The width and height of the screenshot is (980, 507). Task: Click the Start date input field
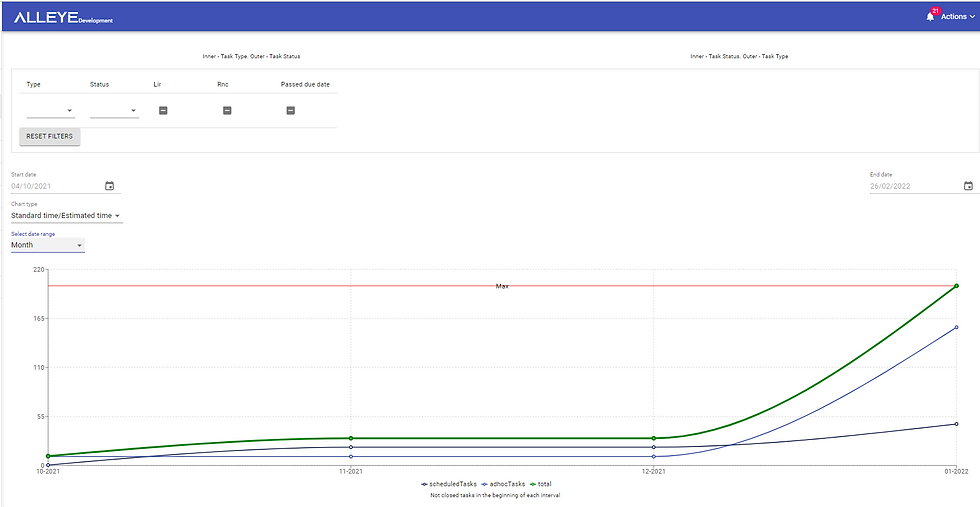point(57,186)
